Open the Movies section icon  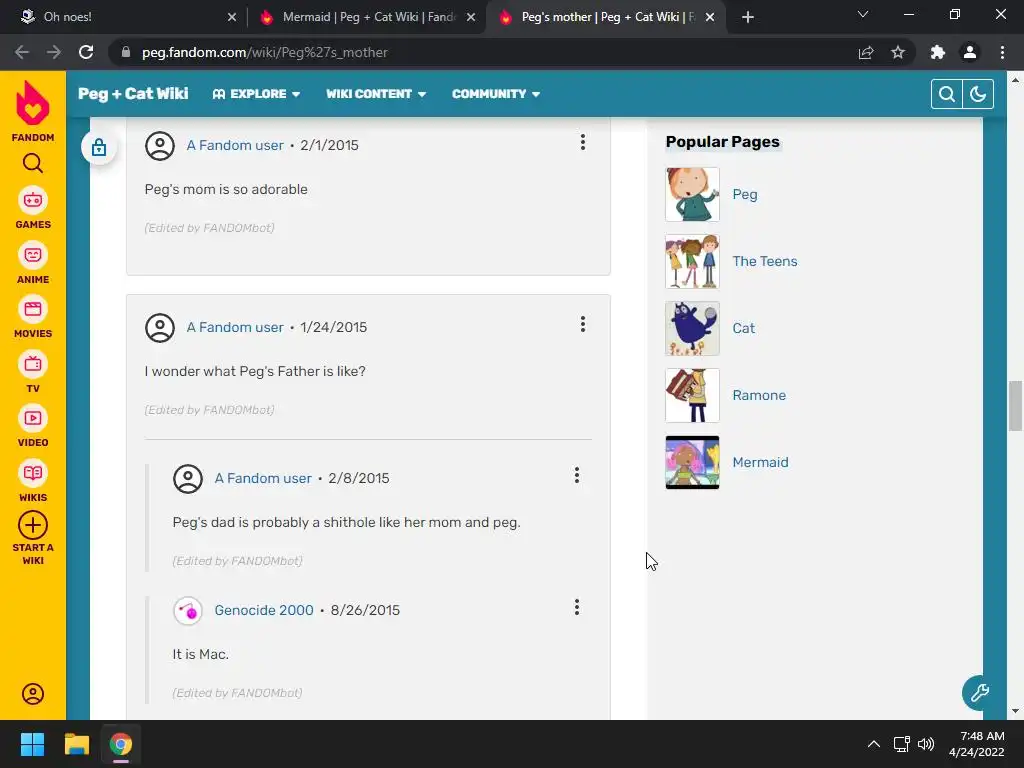33,309
